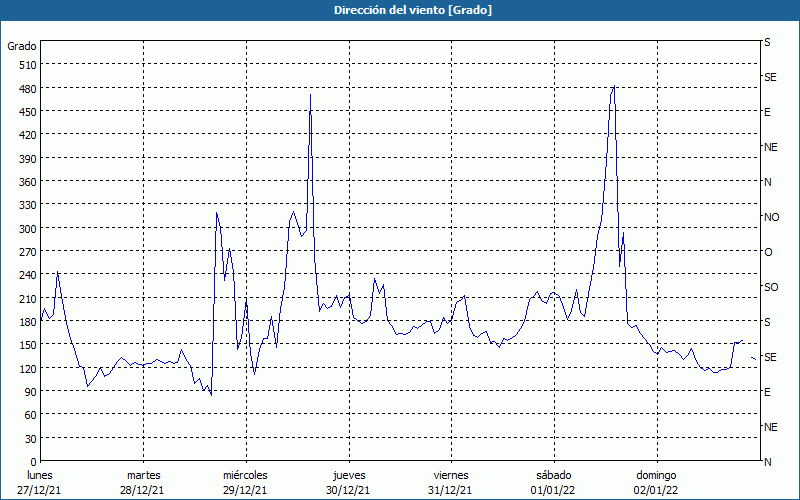Click the 180 value on the y-axis
The width and height of the screenshot is (800, 500).
click(28, 321)
